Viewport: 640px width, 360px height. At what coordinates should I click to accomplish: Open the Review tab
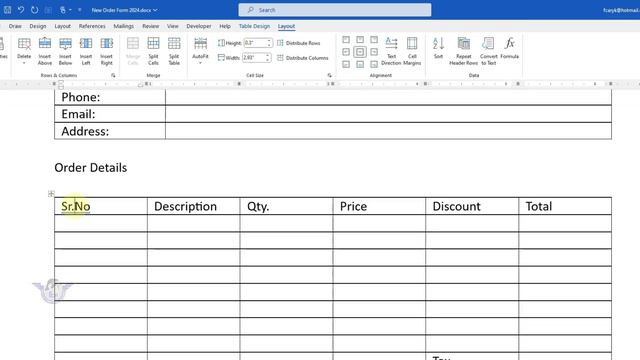pos(151,26)
